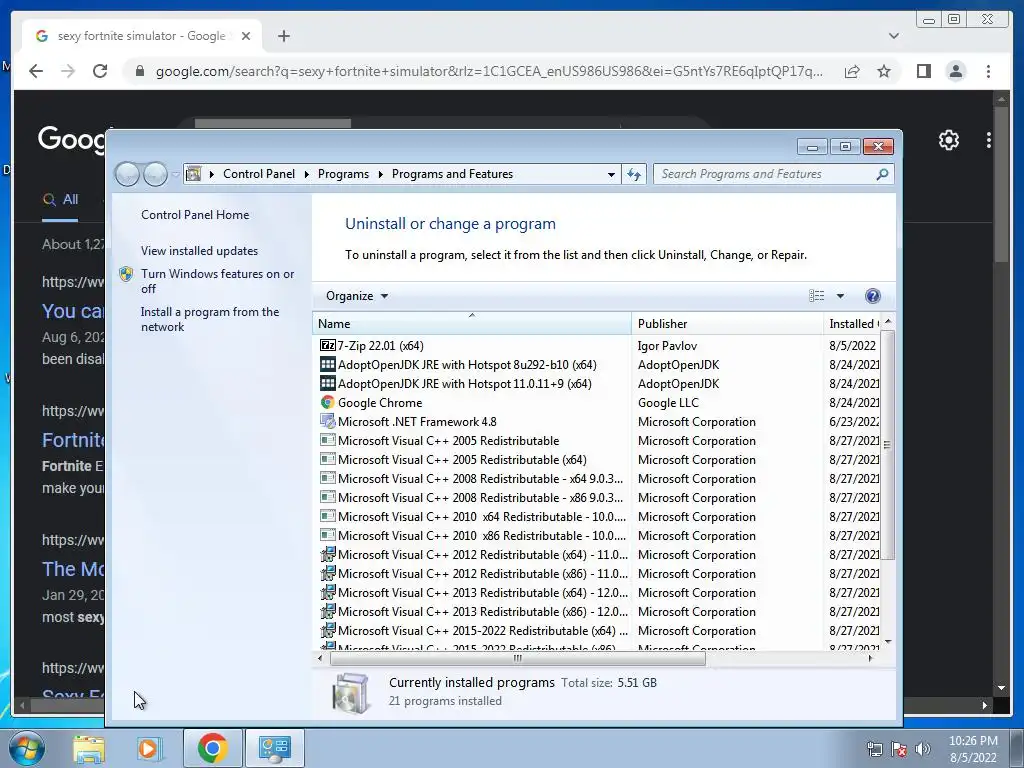Click the Programs and Features breadcrumb

coord(452,174)
